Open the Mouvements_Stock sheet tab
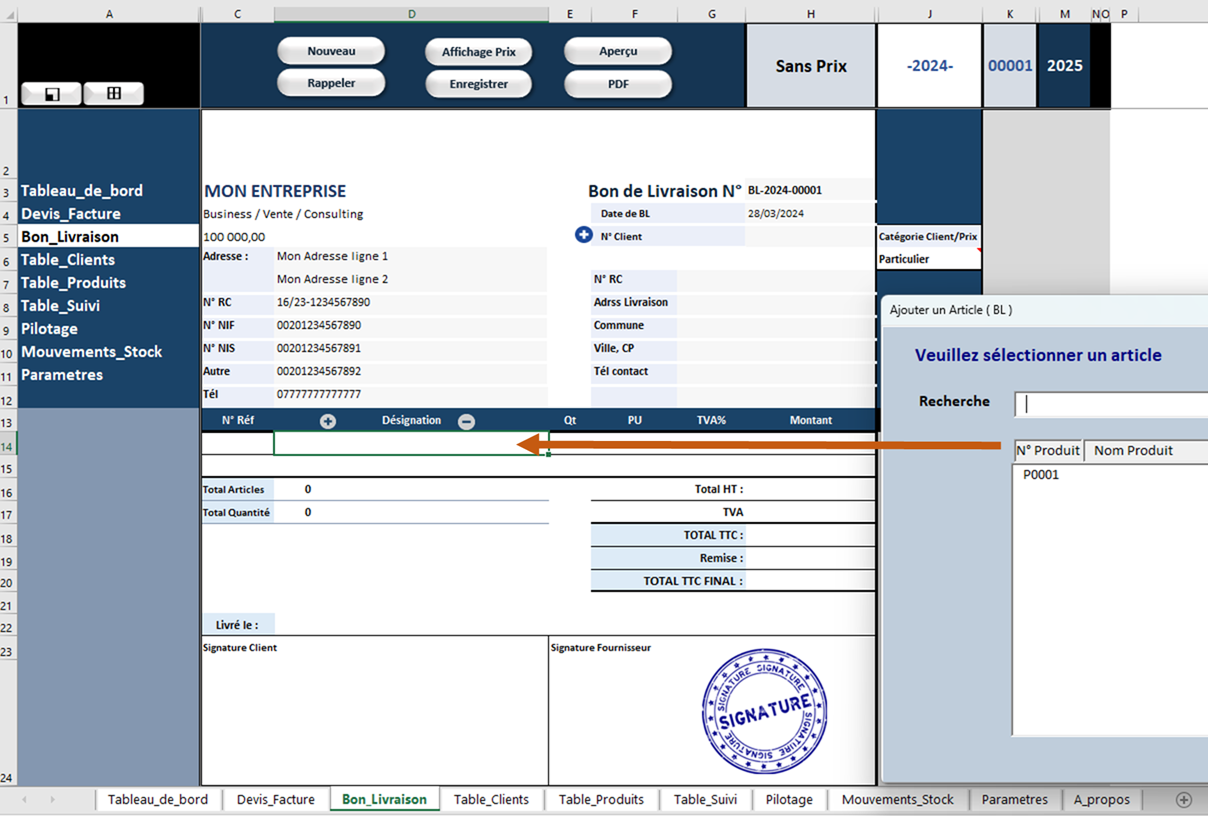 point(897,799)
